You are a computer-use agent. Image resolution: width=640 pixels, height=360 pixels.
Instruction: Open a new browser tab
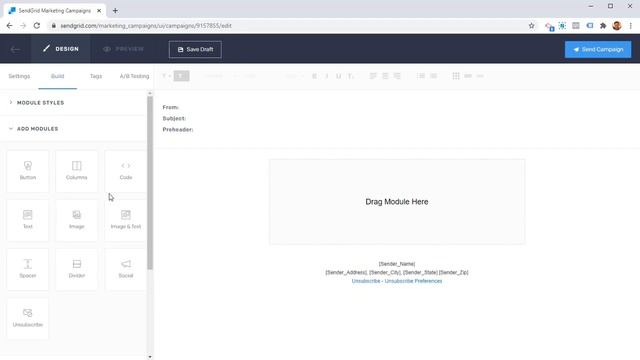click(x=115, y=11)
